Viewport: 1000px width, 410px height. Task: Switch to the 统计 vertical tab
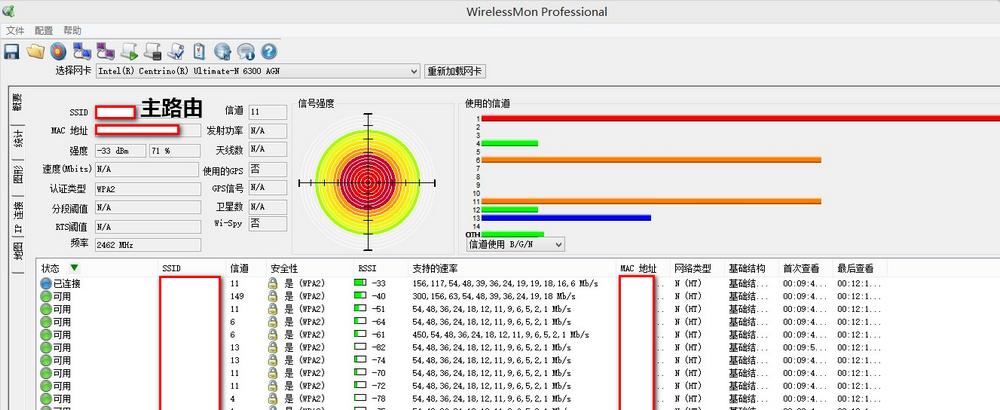click(x=18, y=139)
